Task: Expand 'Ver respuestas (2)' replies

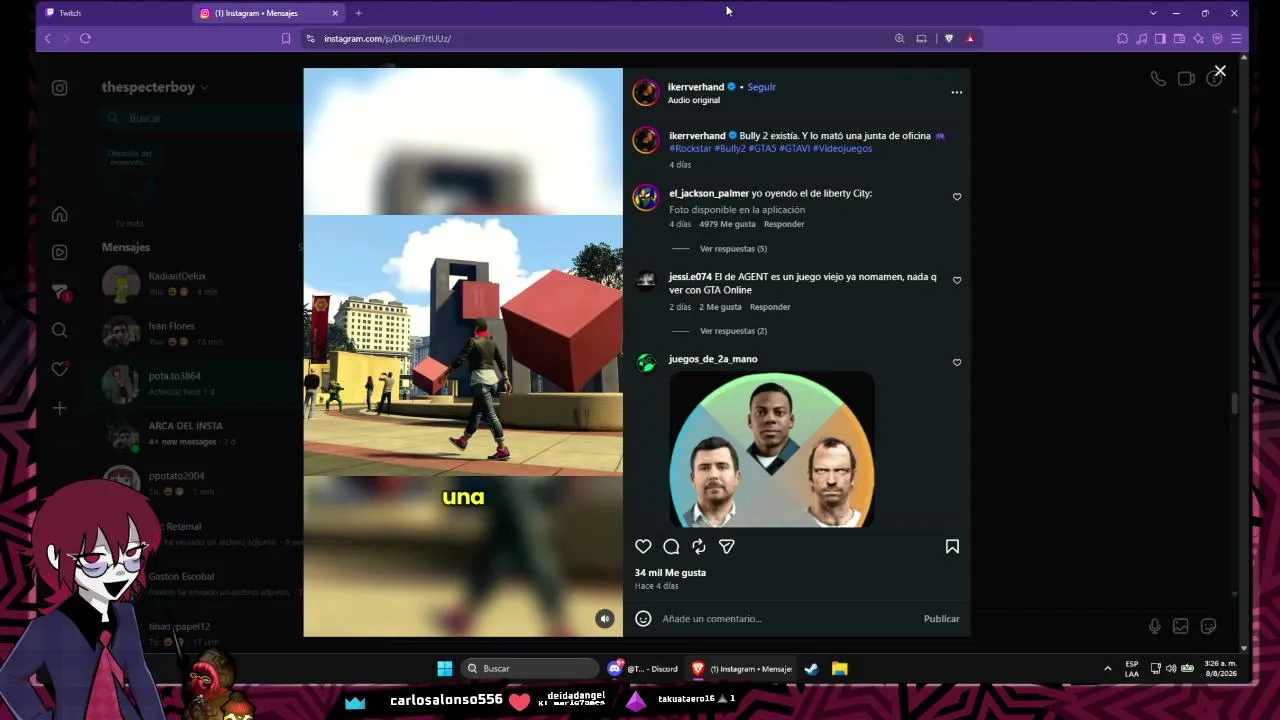Action: 733,331
